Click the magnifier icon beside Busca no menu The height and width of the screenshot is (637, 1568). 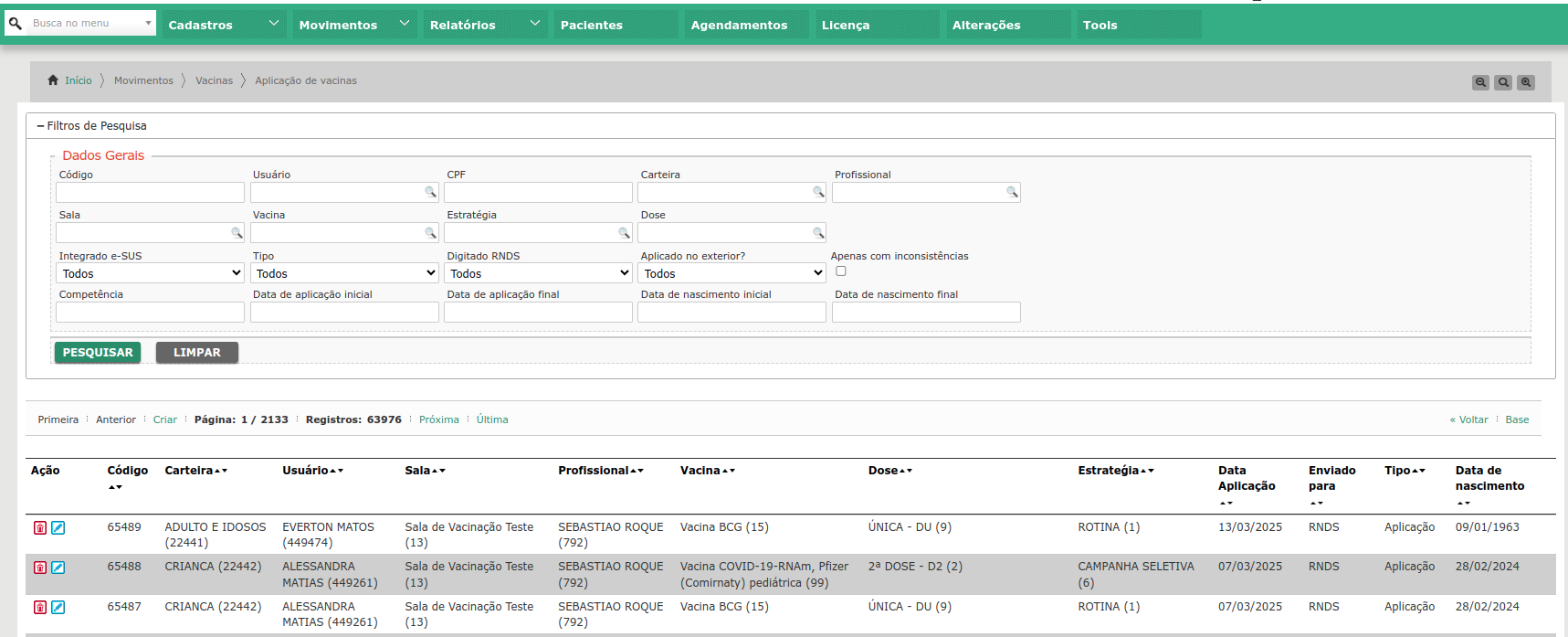16,23
